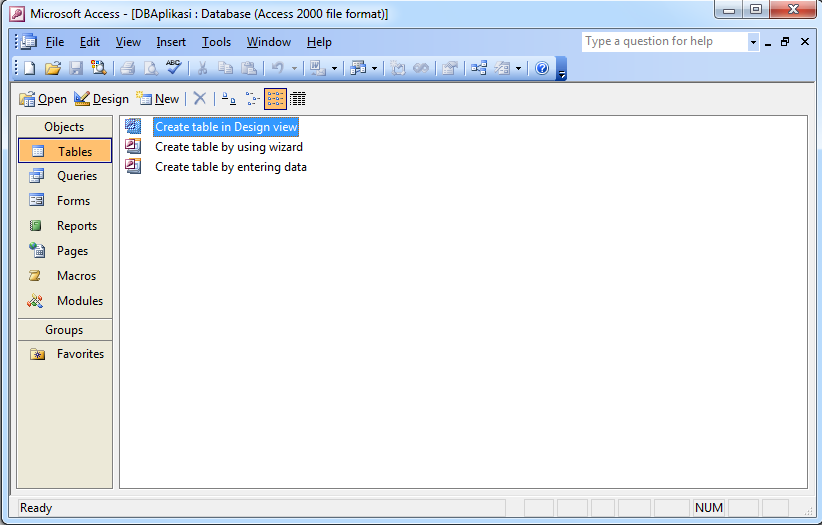Screen dimensions: 822x525
Task: Select 'Create table by using wizard'
Action: [229, 147]
